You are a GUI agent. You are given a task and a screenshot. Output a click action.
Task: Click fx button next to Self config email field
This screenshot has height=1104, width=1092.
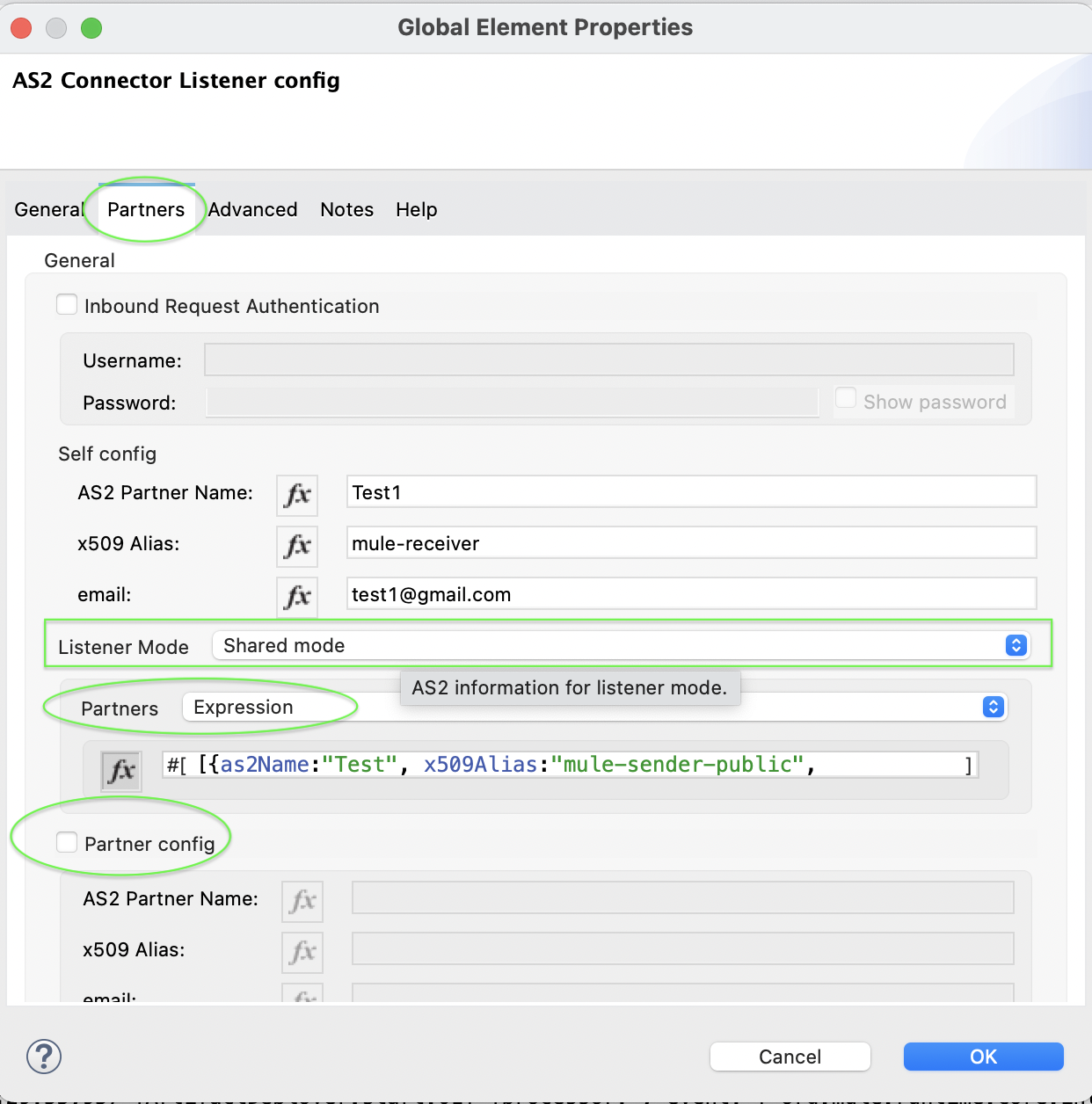tap(297, 596)
